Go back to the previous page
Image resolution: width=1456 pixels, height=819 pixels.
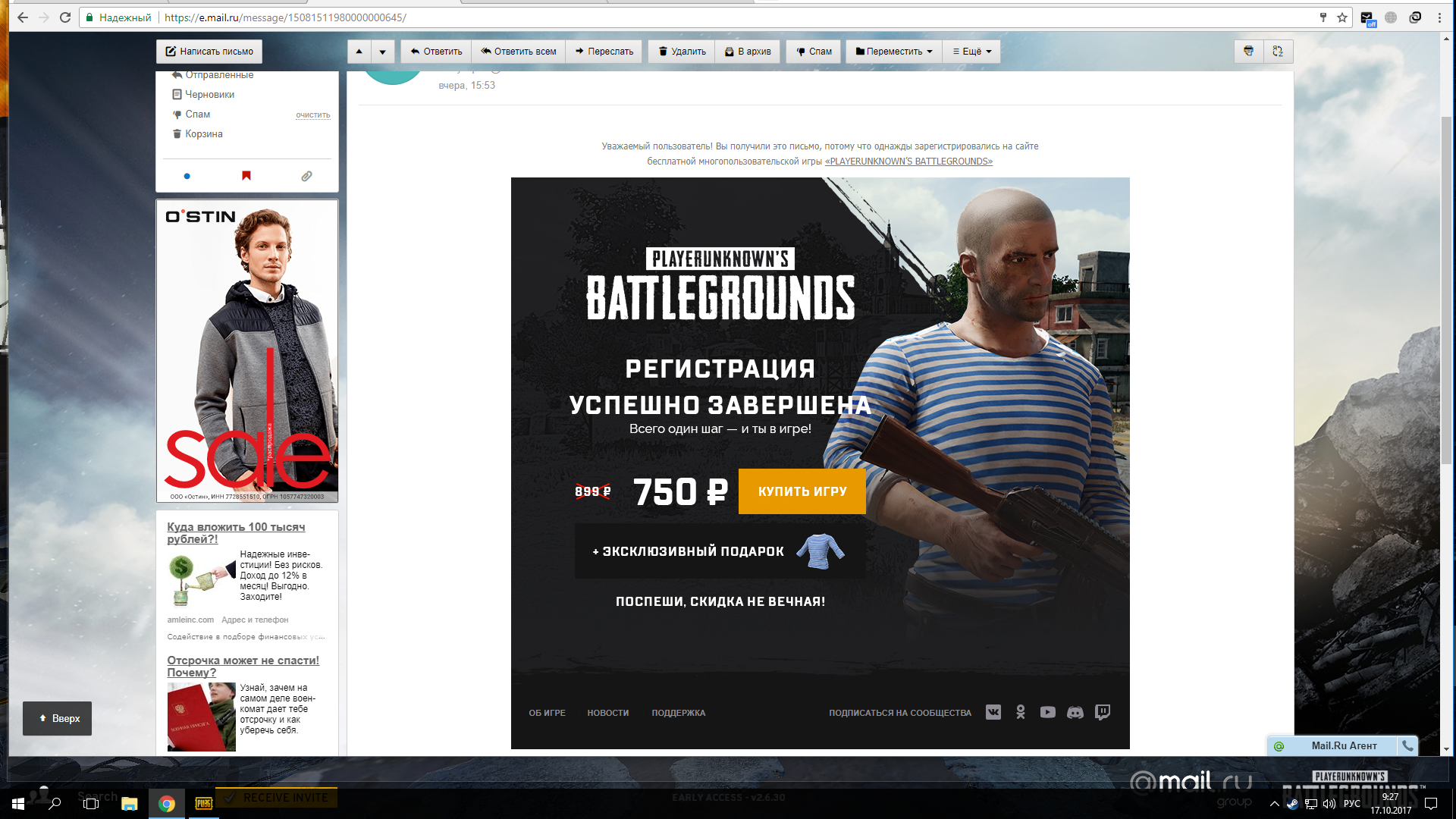pyautogui.click(x=23, y=17)
